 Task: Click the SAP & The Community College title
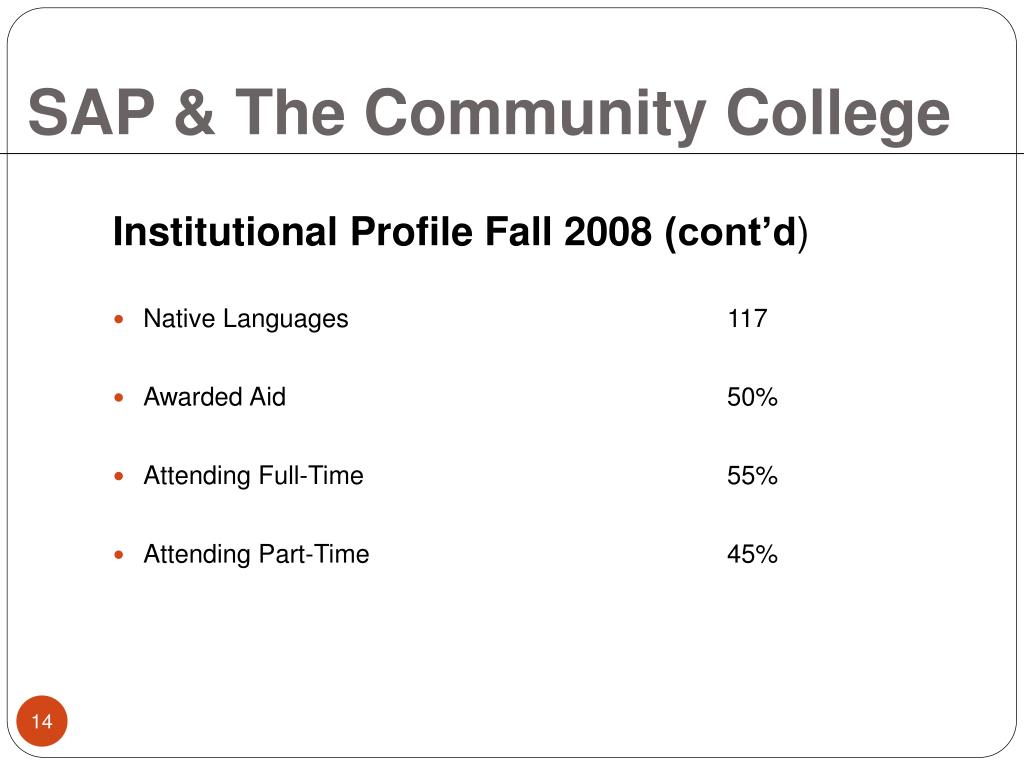click(488, 114)
